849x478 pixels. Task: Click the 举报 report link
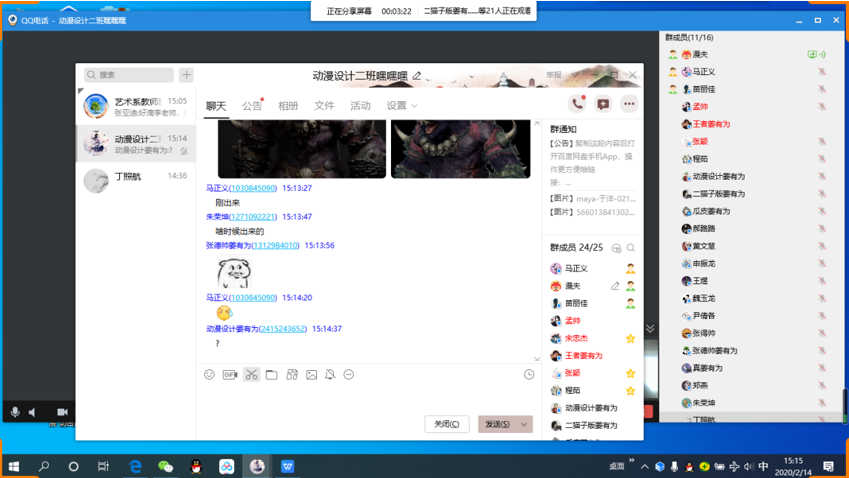tap(553, 75)
